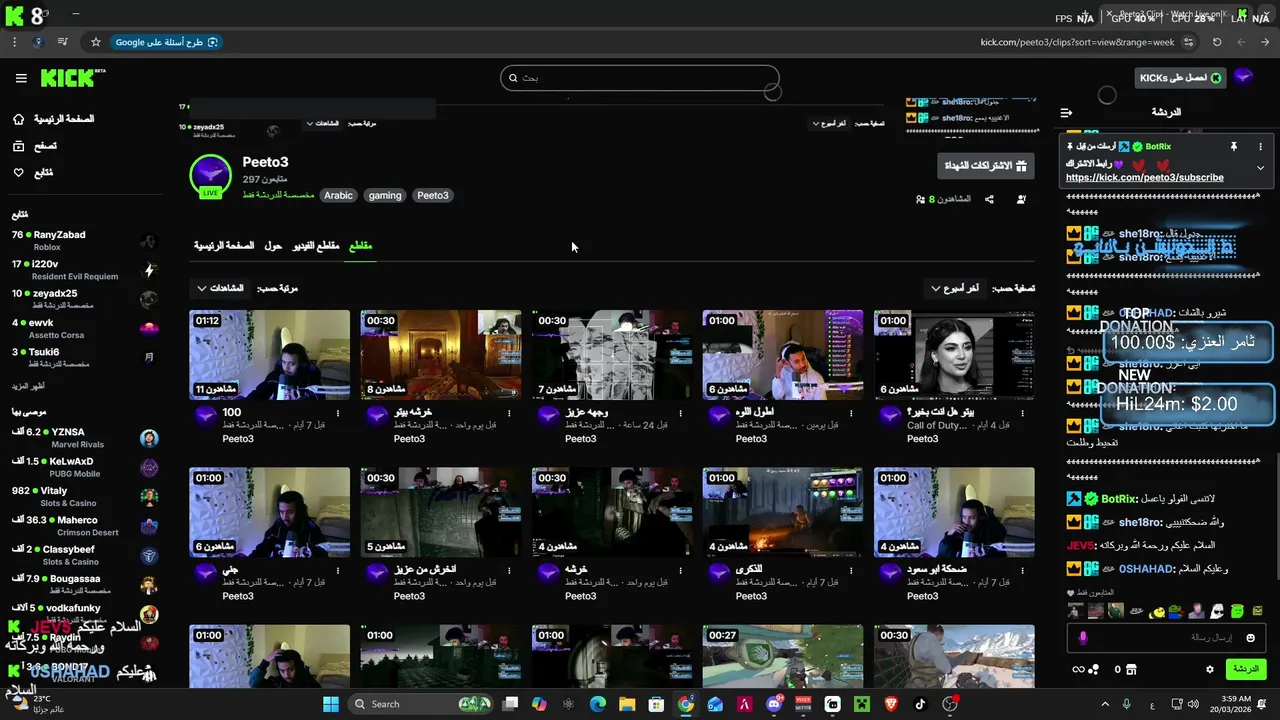Image resolution: width=1280 pixels, height=720 pixels.
Task: Open YZNSA recommended channel
Action: [85, 438]
